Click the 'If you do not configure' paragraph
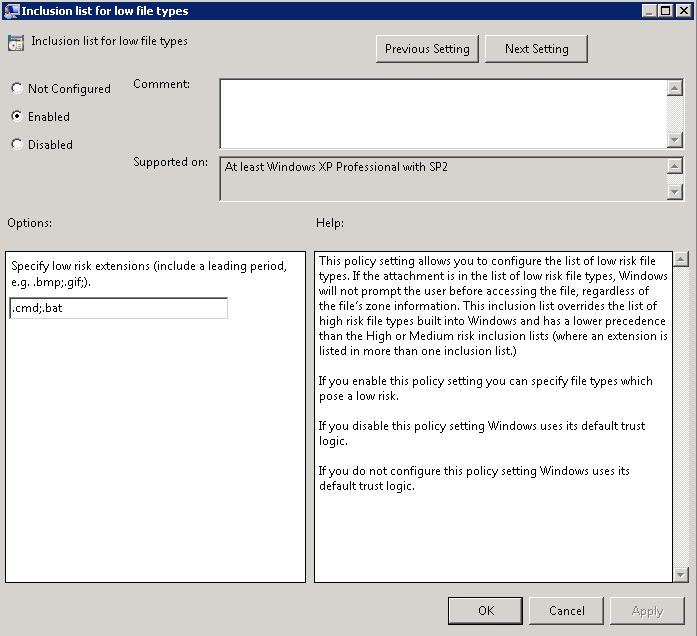697x636 pixels. (474, 478)
